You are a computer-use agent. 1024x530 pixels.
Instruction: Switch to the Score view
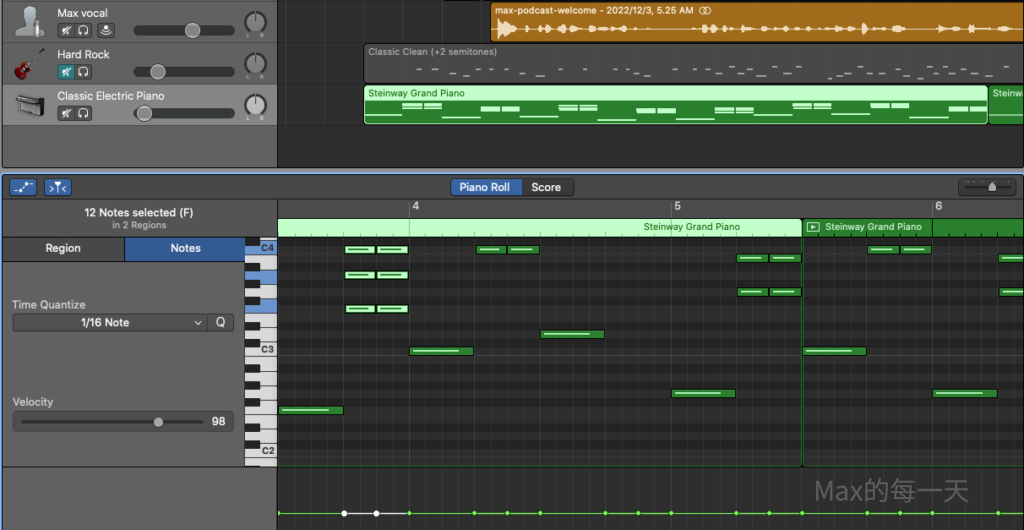click(x=546, y=187)
